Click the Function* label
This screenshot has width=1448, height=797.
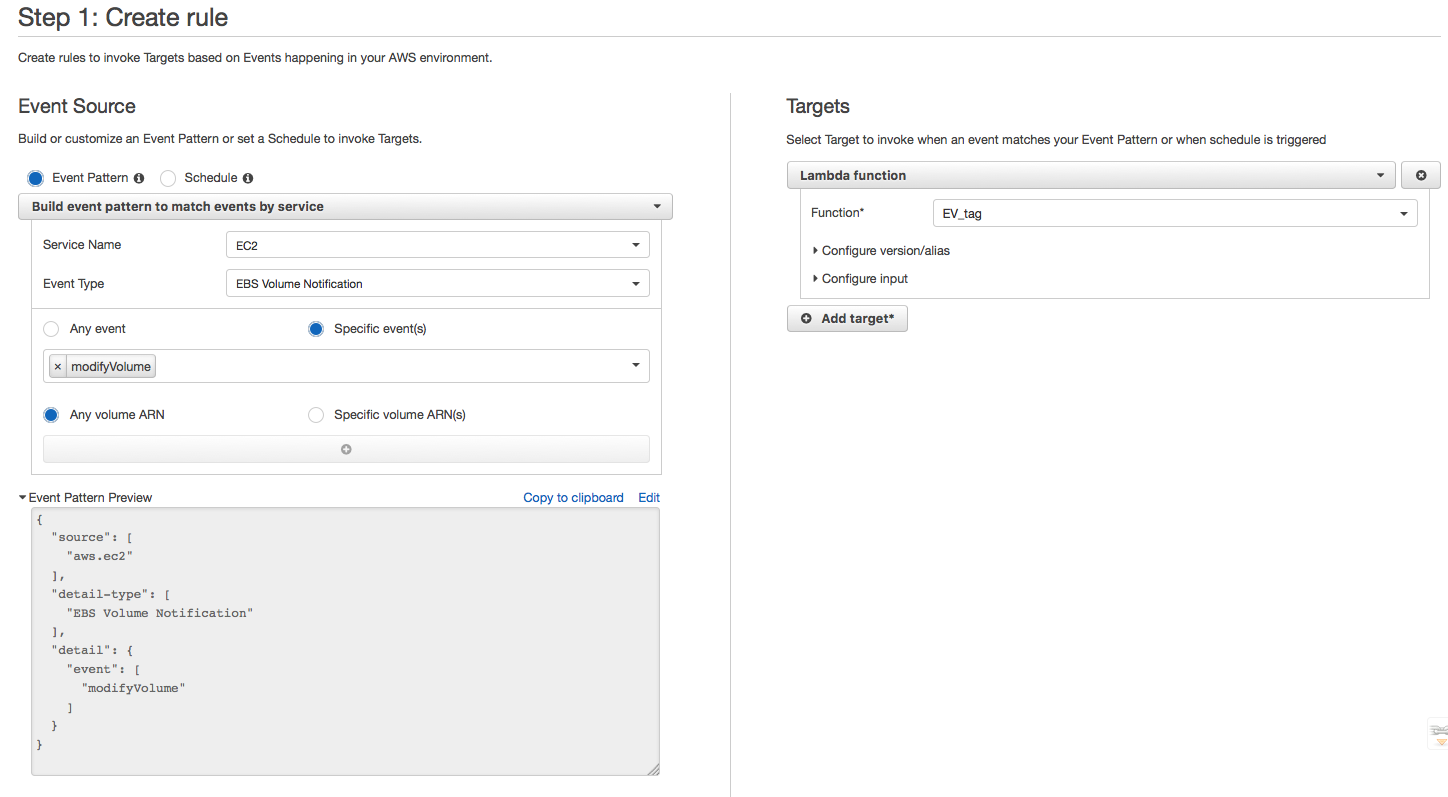[x=837, y=213]
